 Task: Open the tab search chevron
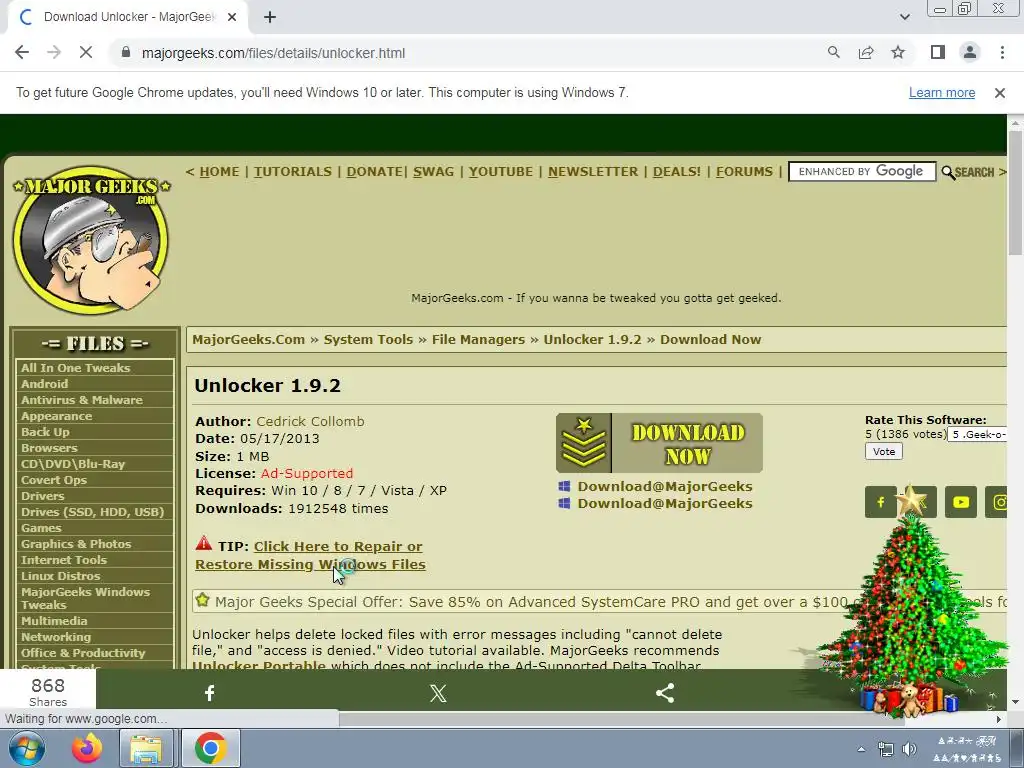point(904,18)
